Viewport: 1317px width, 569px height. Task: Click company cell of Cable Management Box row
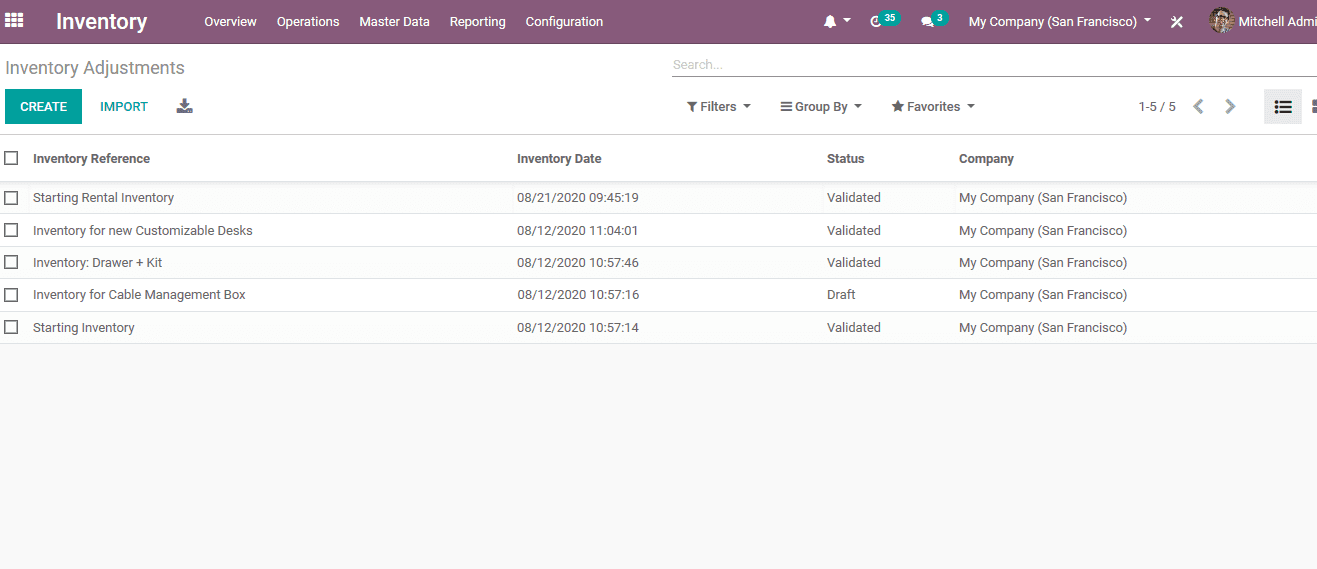click(x=1042, y=295)
